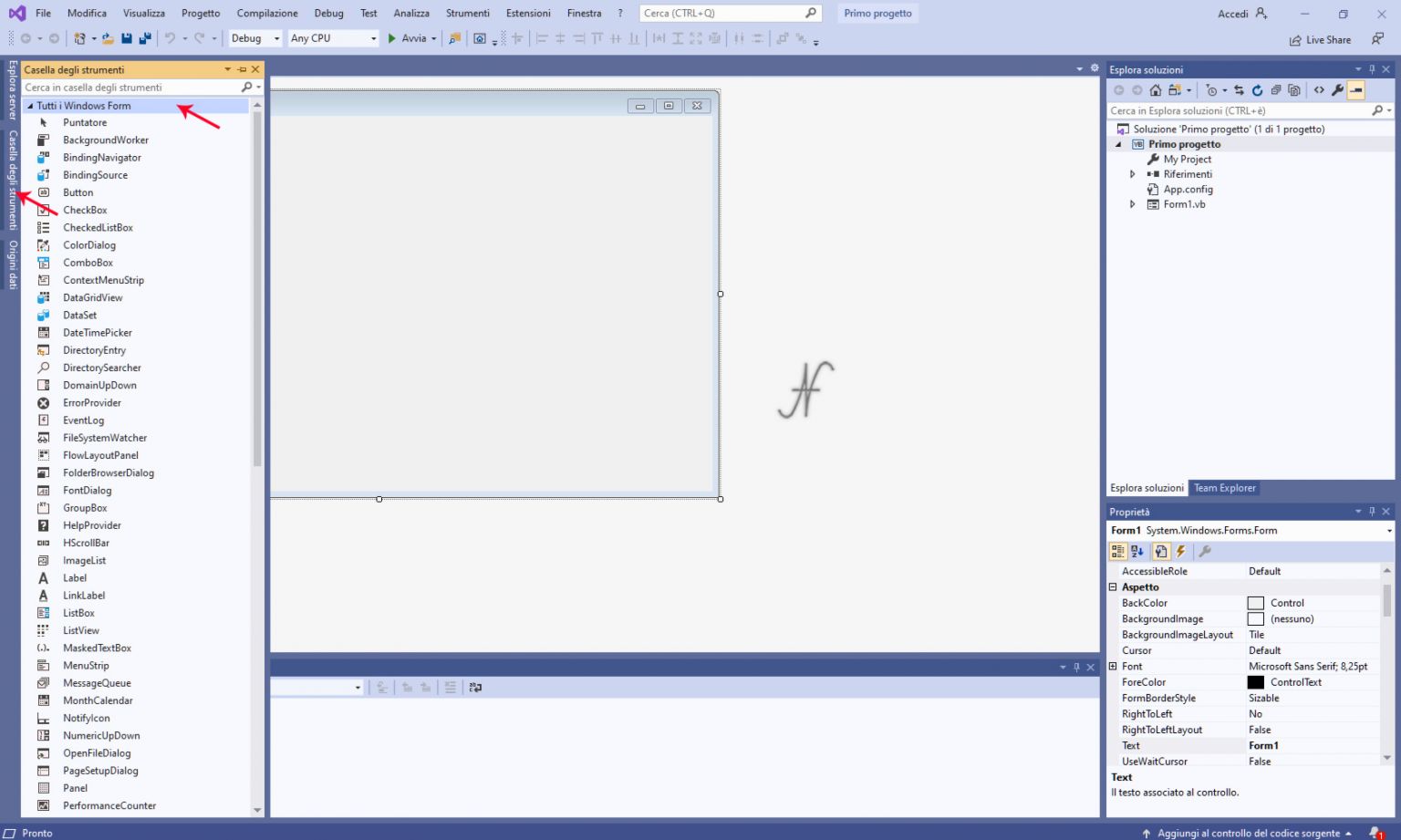Select the DataGridView control in the Toolbox
This screenshot has width=1401, height=840.
pyautogui.click(x=92, y=297)
